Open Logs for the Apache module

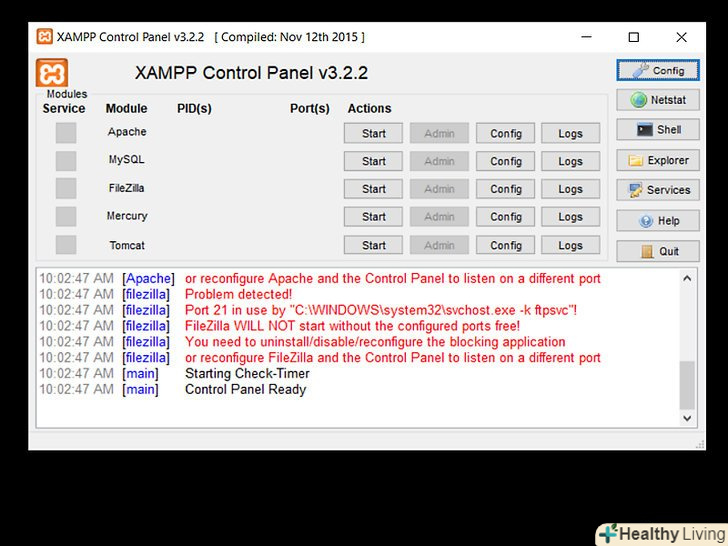tap(571, 133)
